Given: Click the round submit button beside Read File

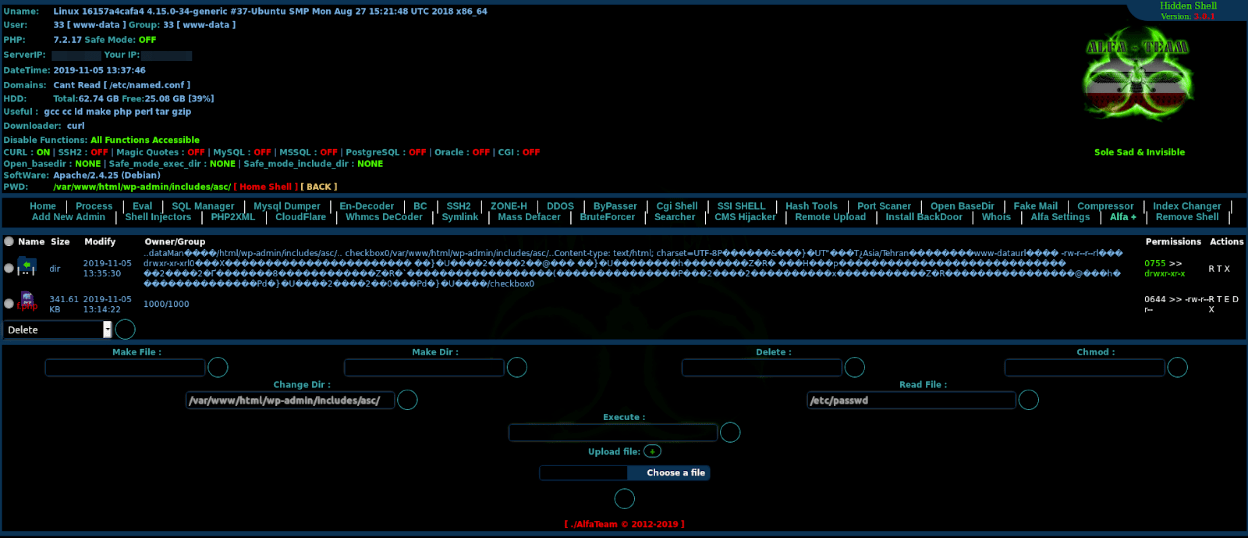Looking at the screenshot, I should tap(1030, 400).
